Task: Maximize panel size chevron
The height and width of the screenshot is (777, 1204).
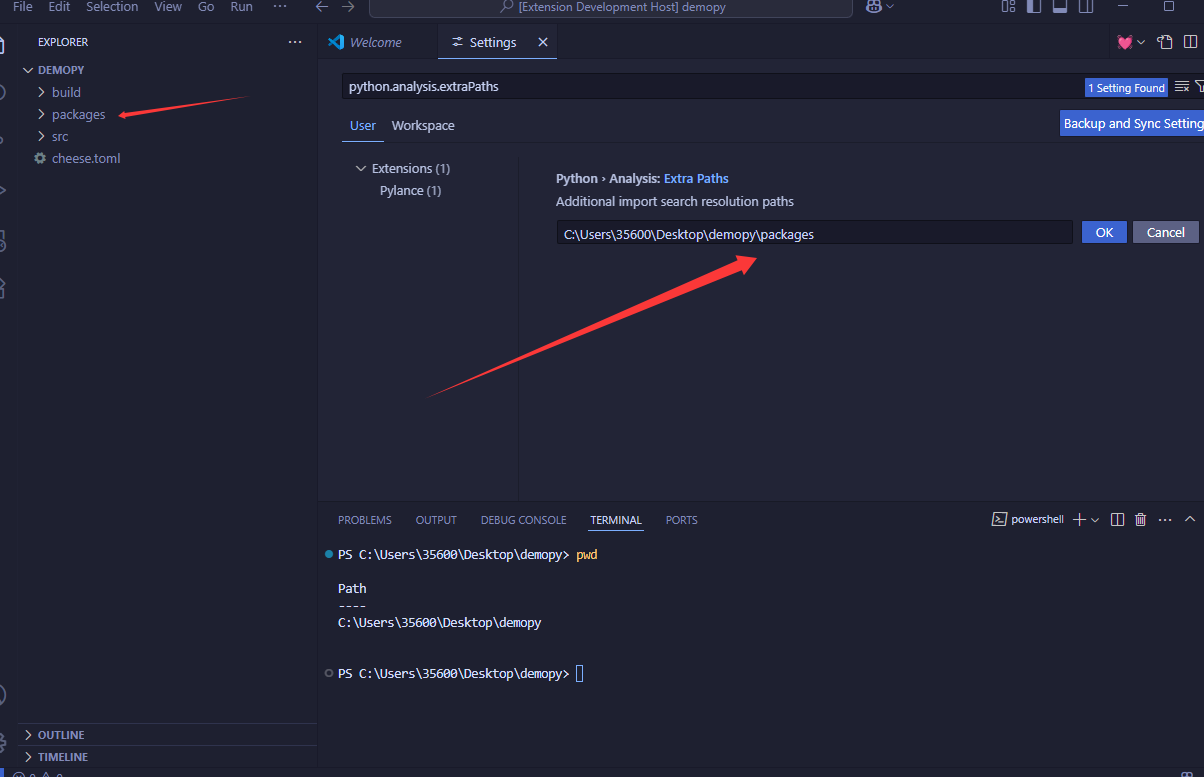Action: (x=1190, y=520)
